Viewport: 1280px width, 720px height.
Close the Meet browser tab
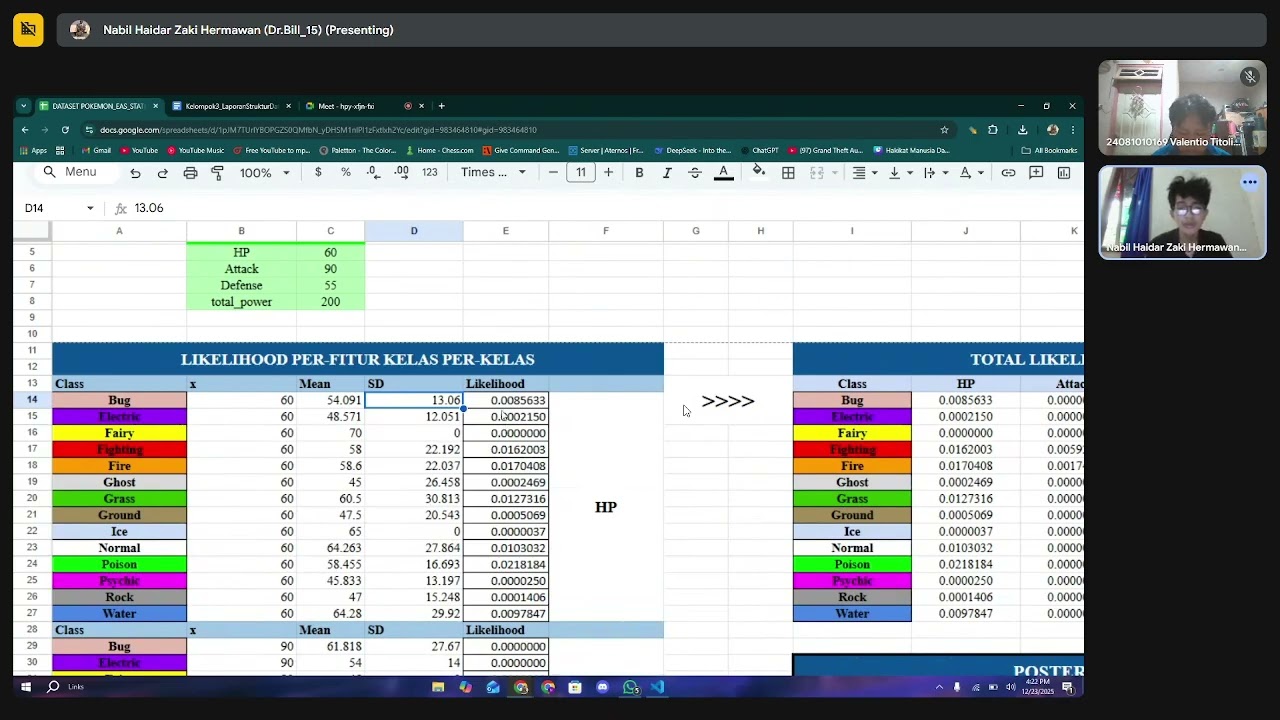421,106
